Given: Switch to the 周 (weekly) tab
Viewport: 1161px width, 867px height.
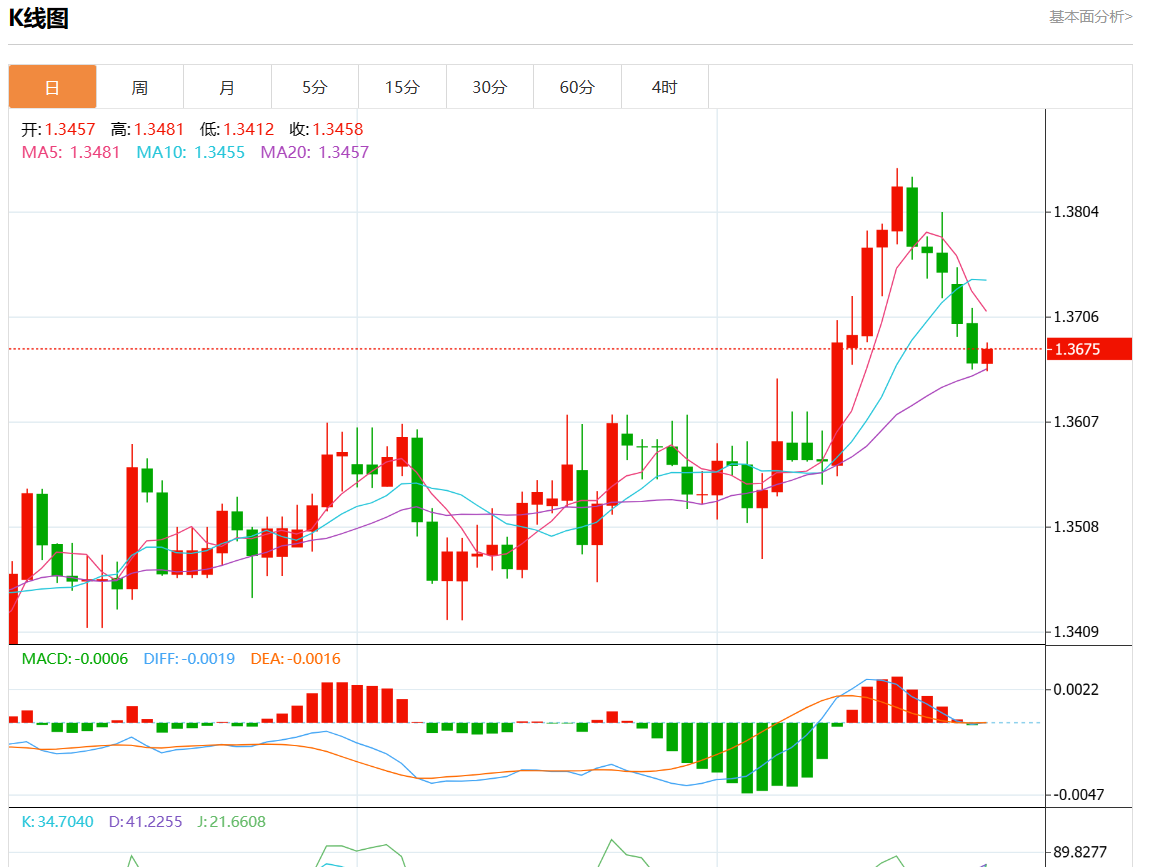Looking at the screenshot, I should pos(139,87).
